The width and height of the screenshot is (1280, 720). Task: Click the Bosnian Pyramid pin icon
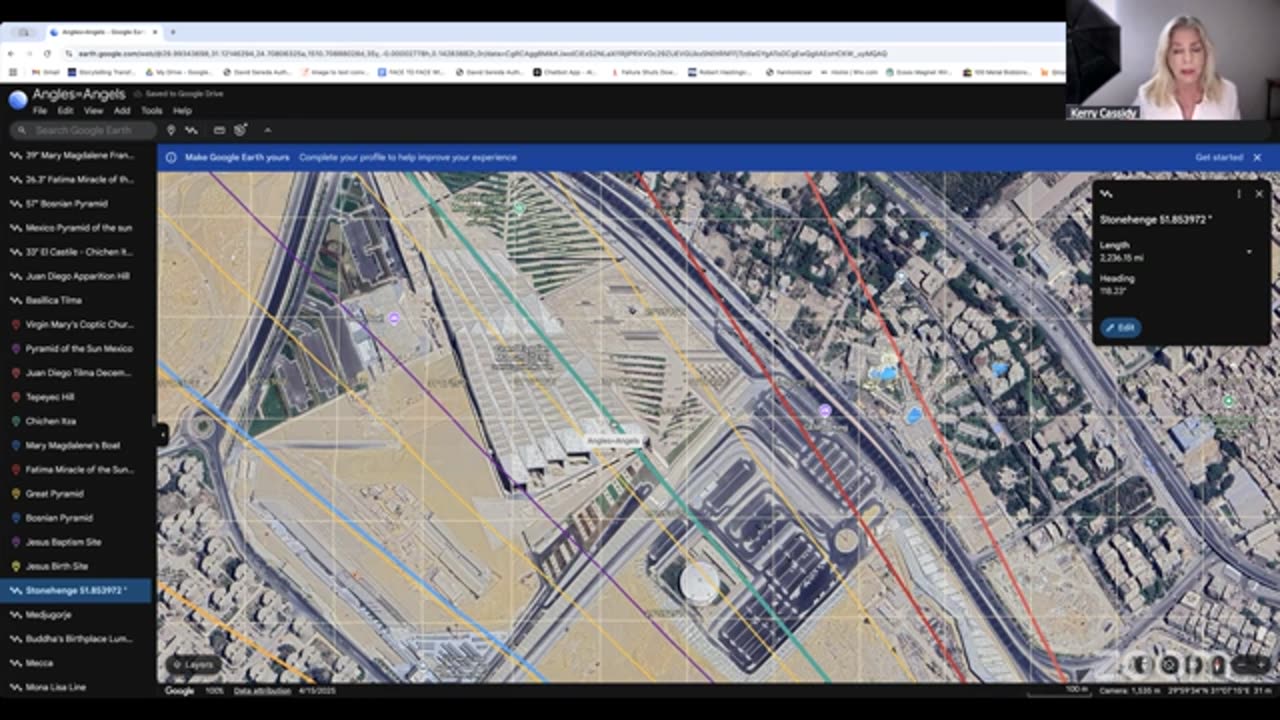tap(15, 518)
